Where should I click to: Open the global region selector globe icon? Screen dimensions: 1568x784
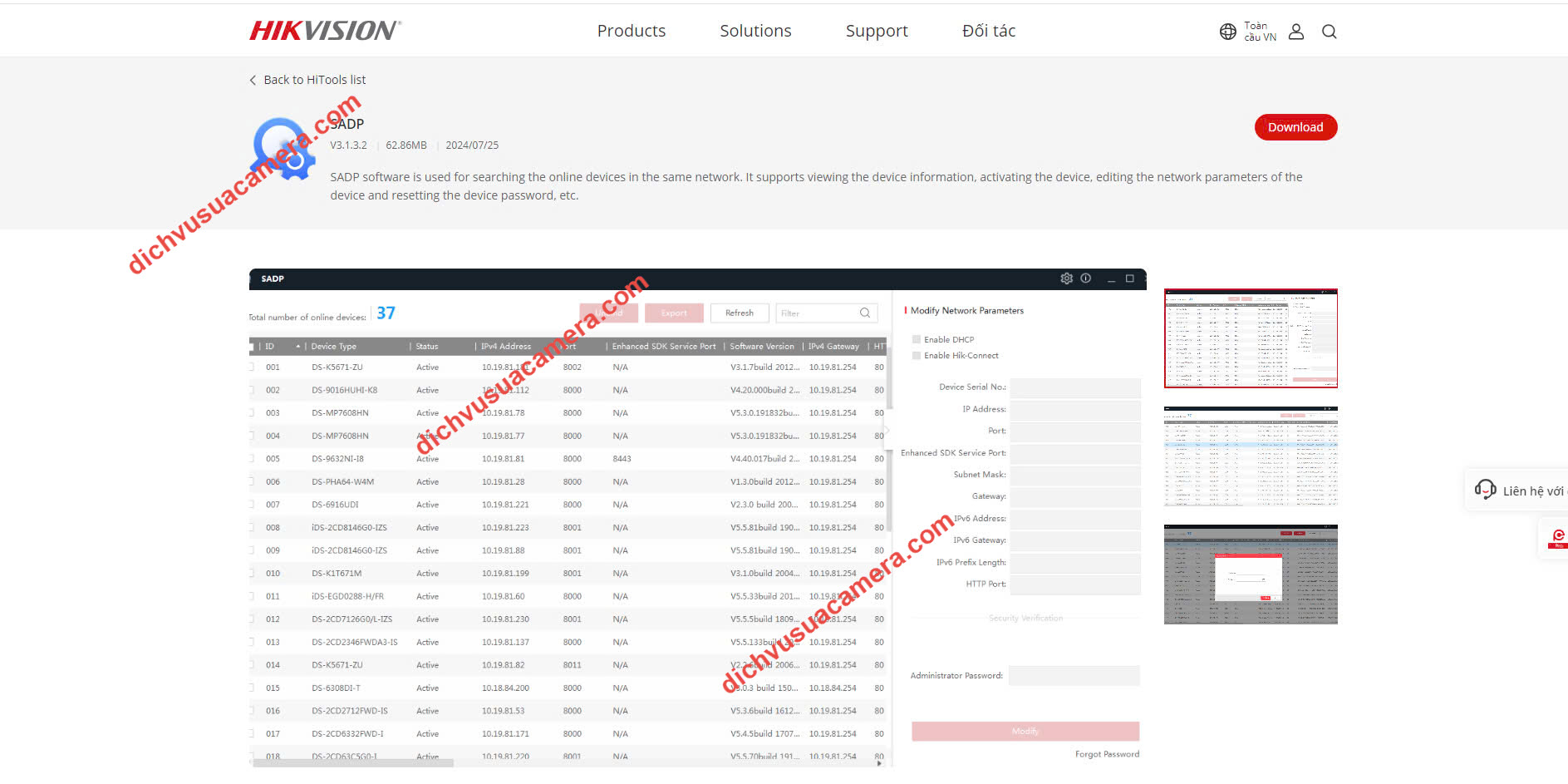pos(1227,32)
